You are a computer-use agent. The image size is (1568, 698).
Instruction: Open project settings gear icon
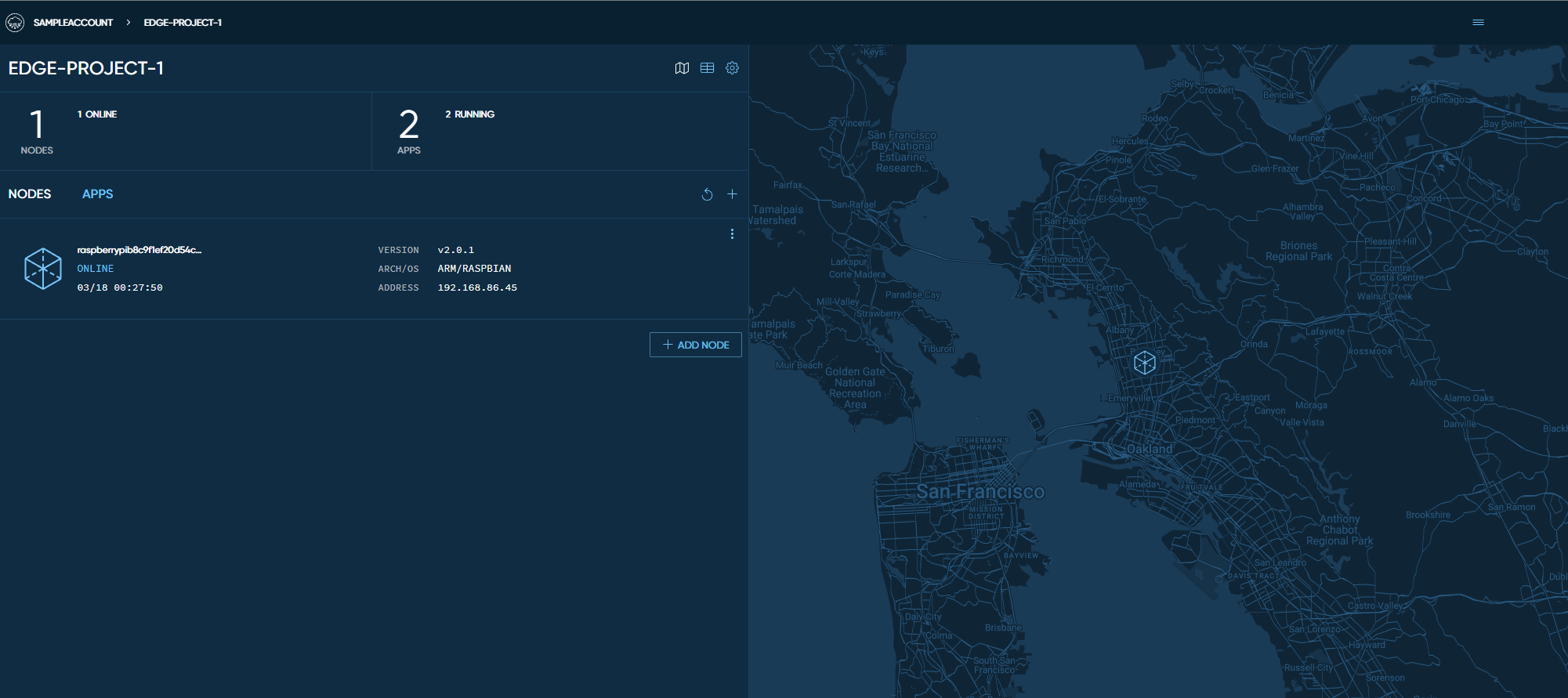(x=732, y=68)
